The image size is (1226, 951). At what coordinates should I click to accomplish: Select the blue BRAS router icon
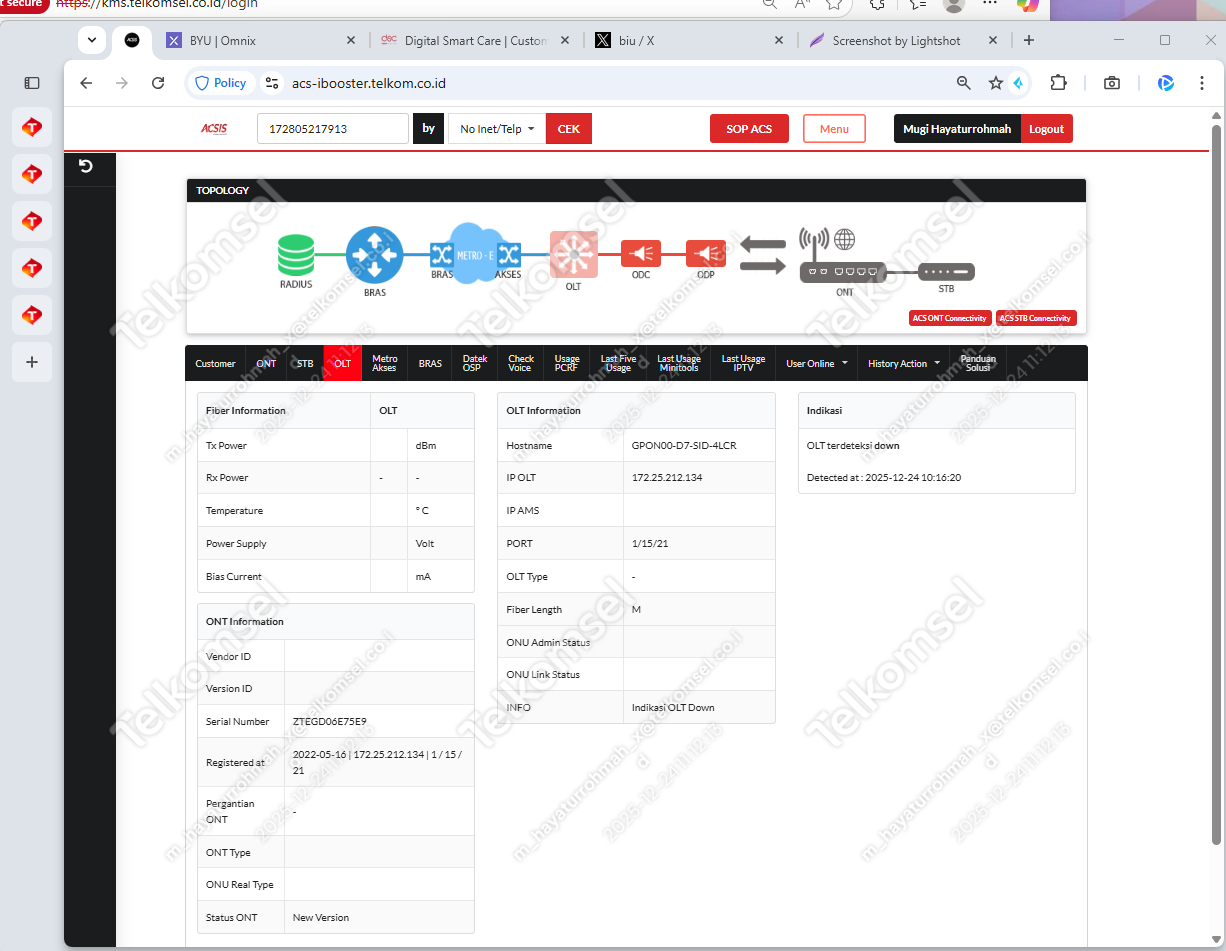(375, 255)
